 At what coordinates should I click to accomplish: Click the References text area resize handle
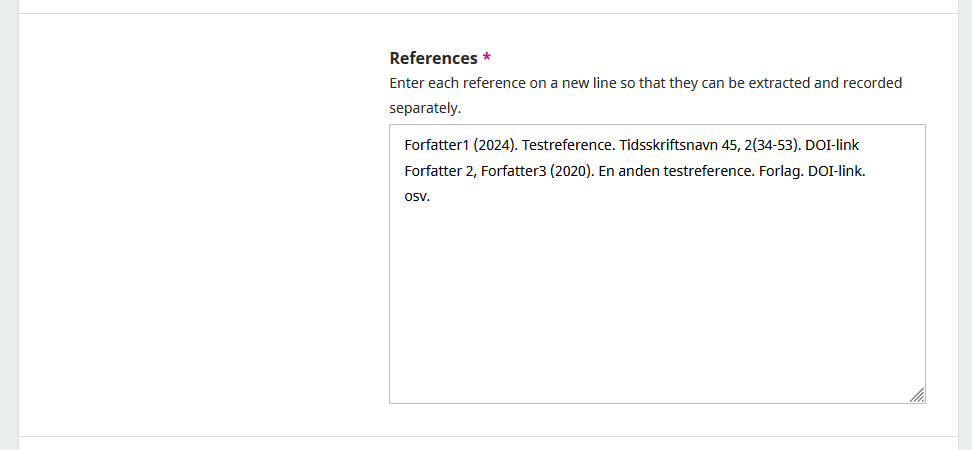(917, 395)
